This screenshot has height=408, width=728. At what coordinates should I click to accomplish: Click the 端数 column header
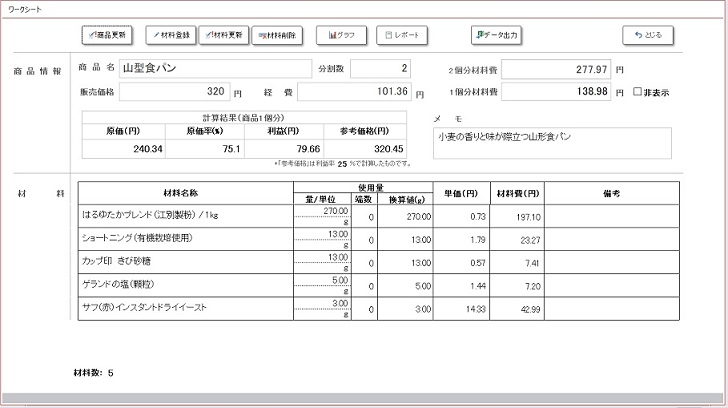[x=364, y=199]
